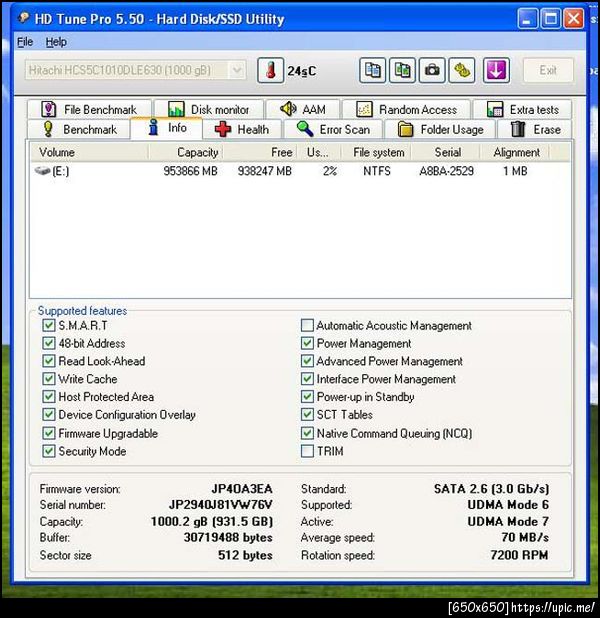The image size is (600, 618).
Task: Click the 70 MB/s average speed value
Action: coord(525,538)
